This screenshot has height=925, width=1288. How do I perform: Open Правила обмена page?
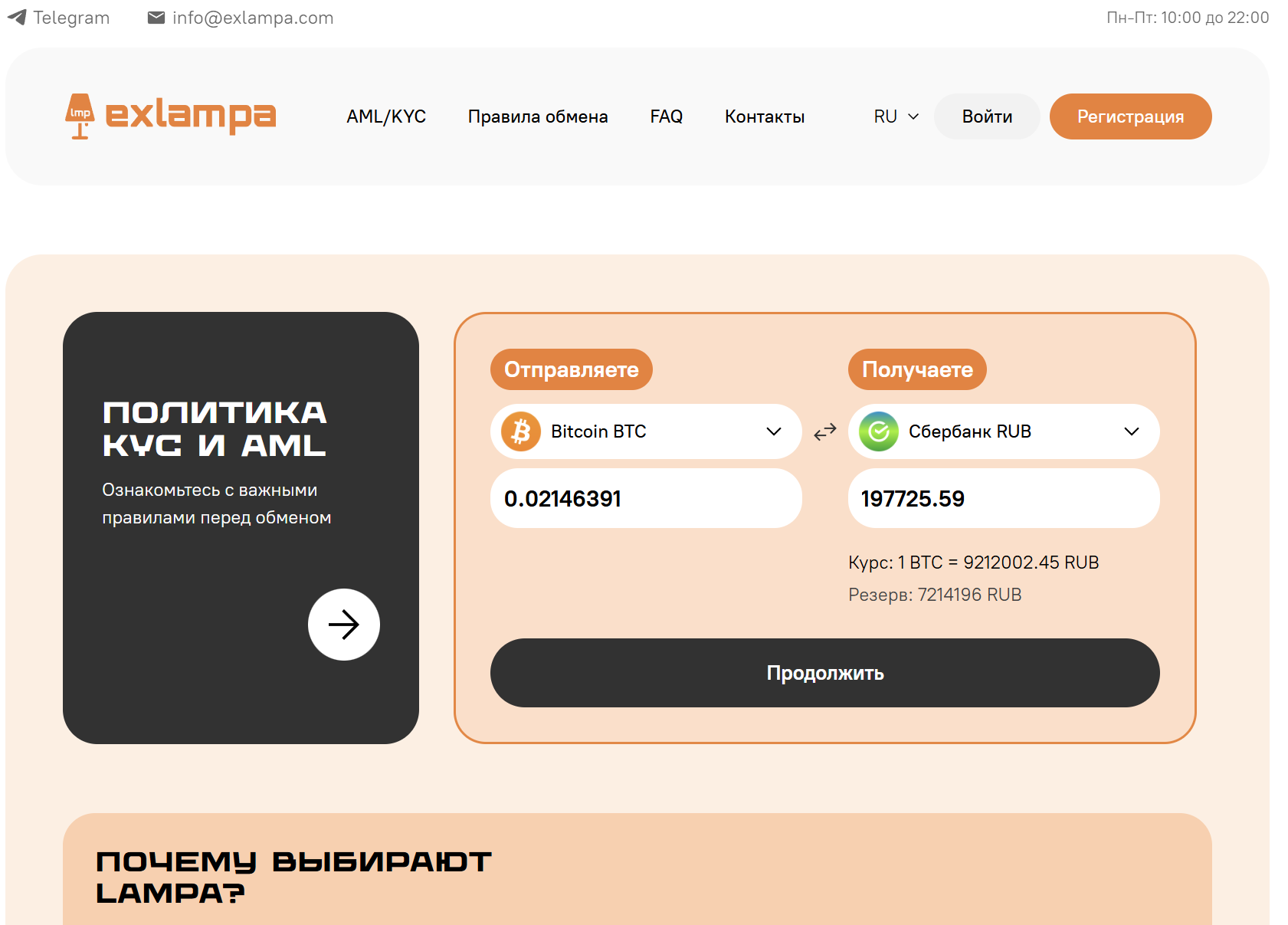point(538,116)
